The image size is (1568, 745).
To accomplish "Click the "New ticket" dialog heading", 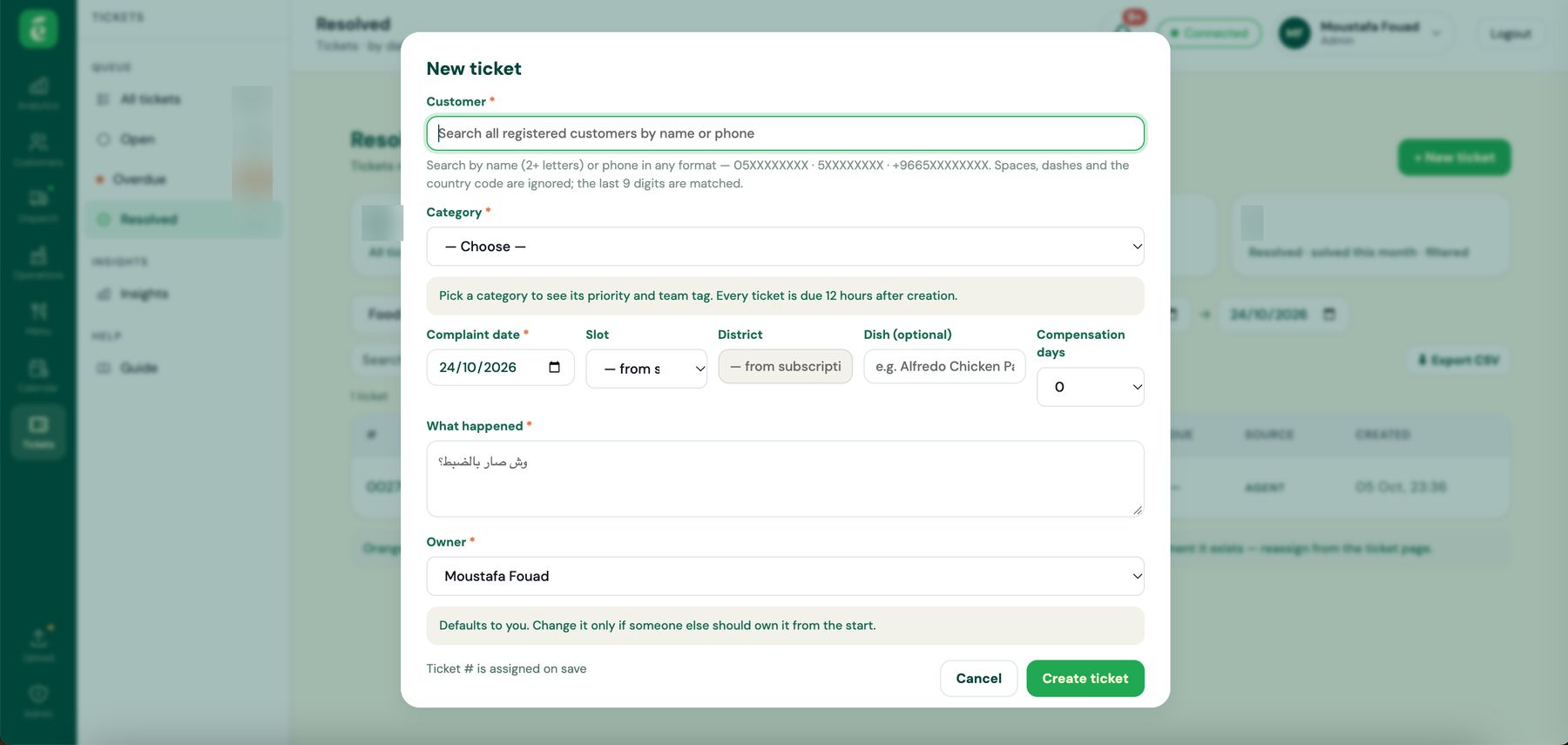I will click(x=474, y=69).
